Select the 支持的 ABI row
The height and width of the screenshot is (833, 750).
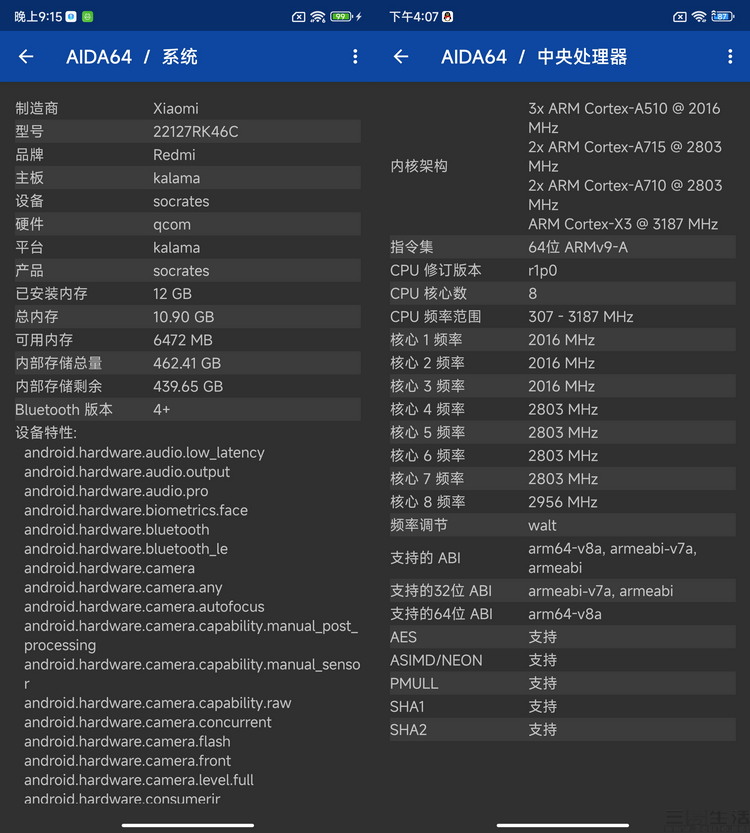click(x=562, y=558)
